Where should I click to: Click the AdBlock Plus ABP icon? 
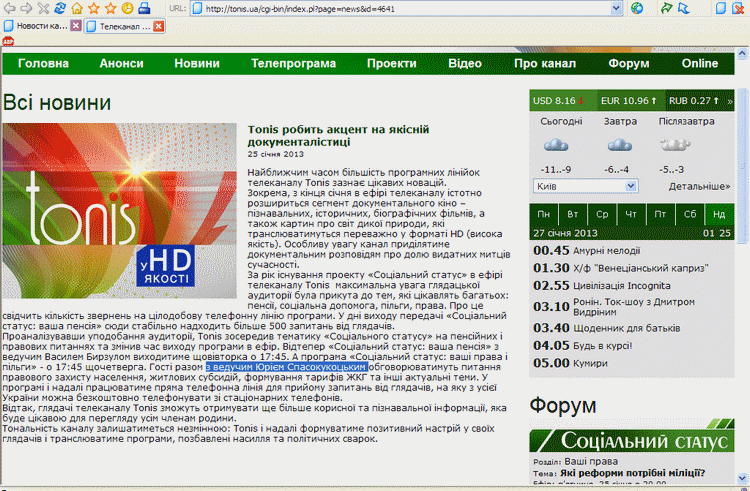click(7, 42)
